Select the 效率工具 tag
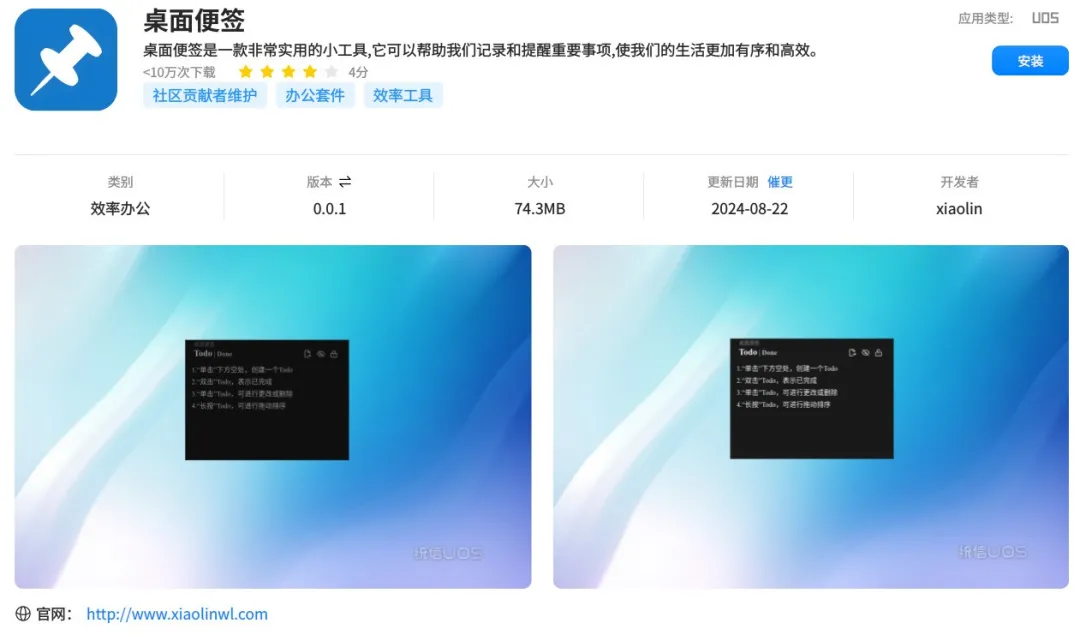Image resolution: width=1080 pixels, height=635 pixels. click(403, 96)
